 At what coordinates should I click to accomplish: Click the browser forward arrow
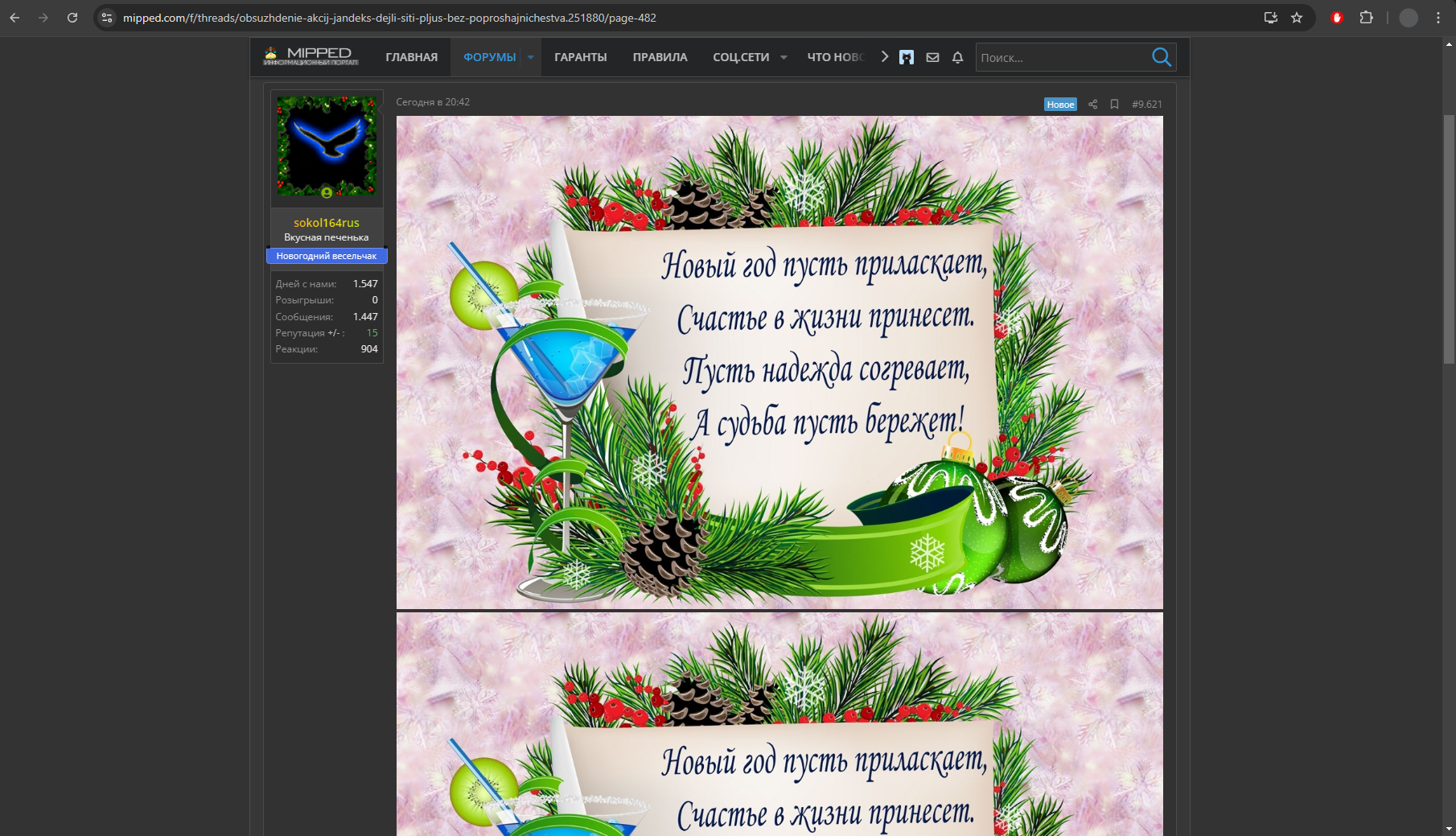click(43, 18)
